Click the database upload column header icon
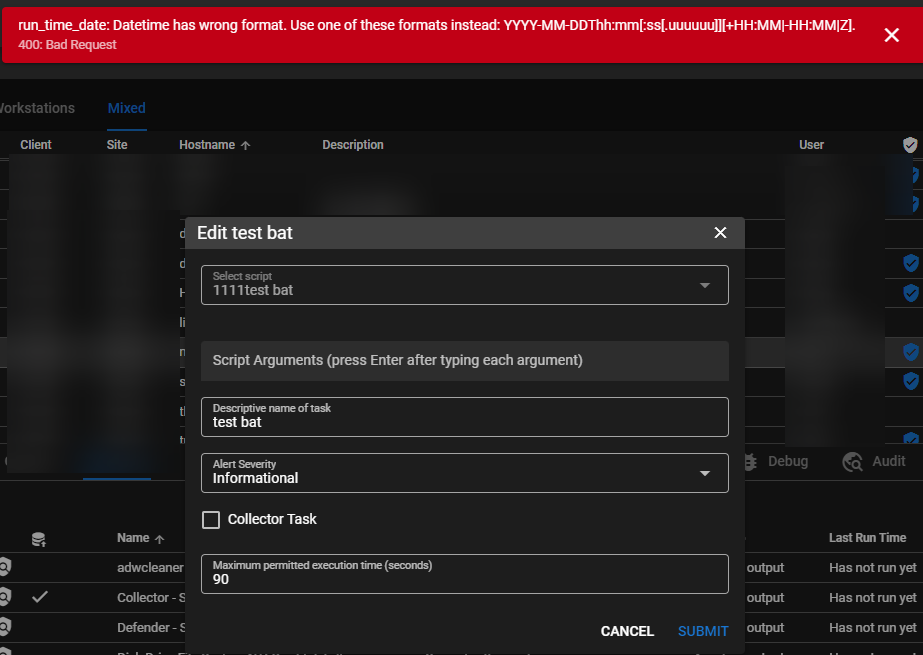The image size is (923, 655). pos(38,537)
